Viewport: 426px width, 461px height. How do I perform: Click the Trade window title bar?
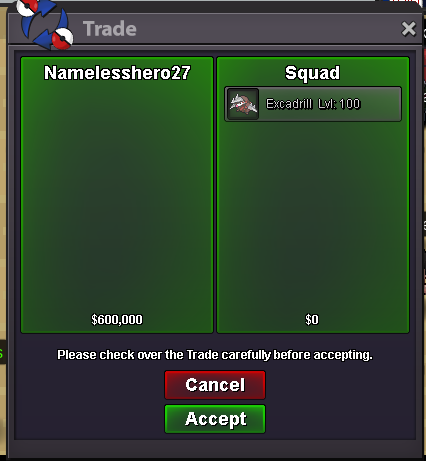click(215, 29)
